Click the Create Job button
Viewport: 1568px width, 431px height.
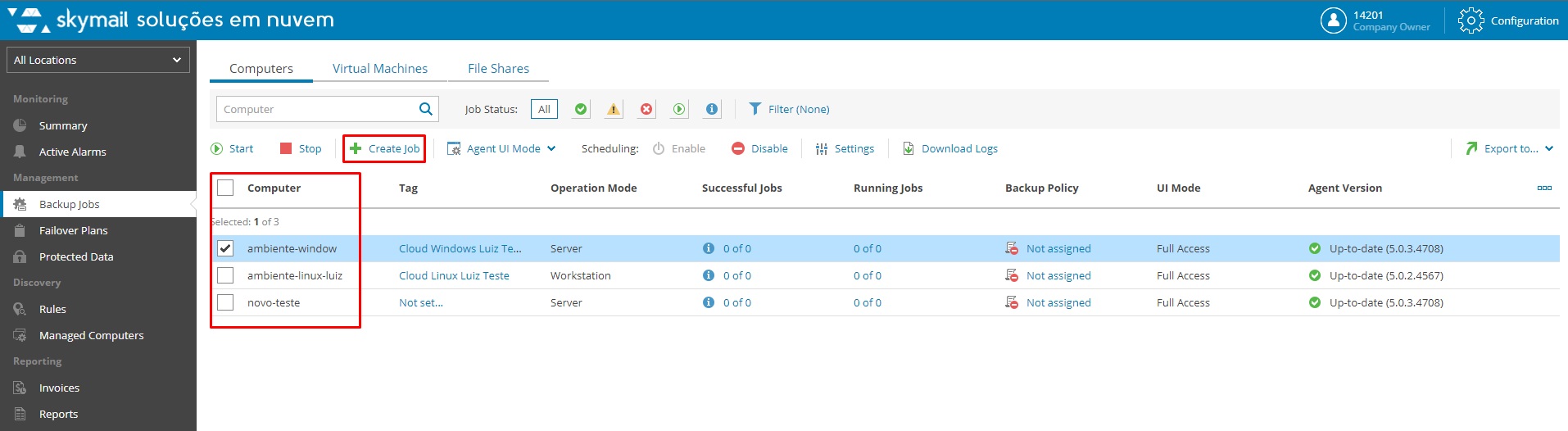[384, 148]
